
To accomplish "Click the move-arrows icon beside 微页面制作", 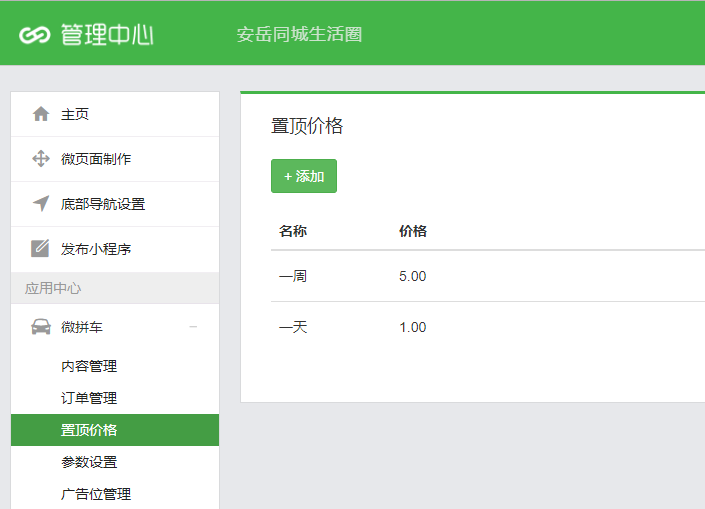I will point(41,159).
